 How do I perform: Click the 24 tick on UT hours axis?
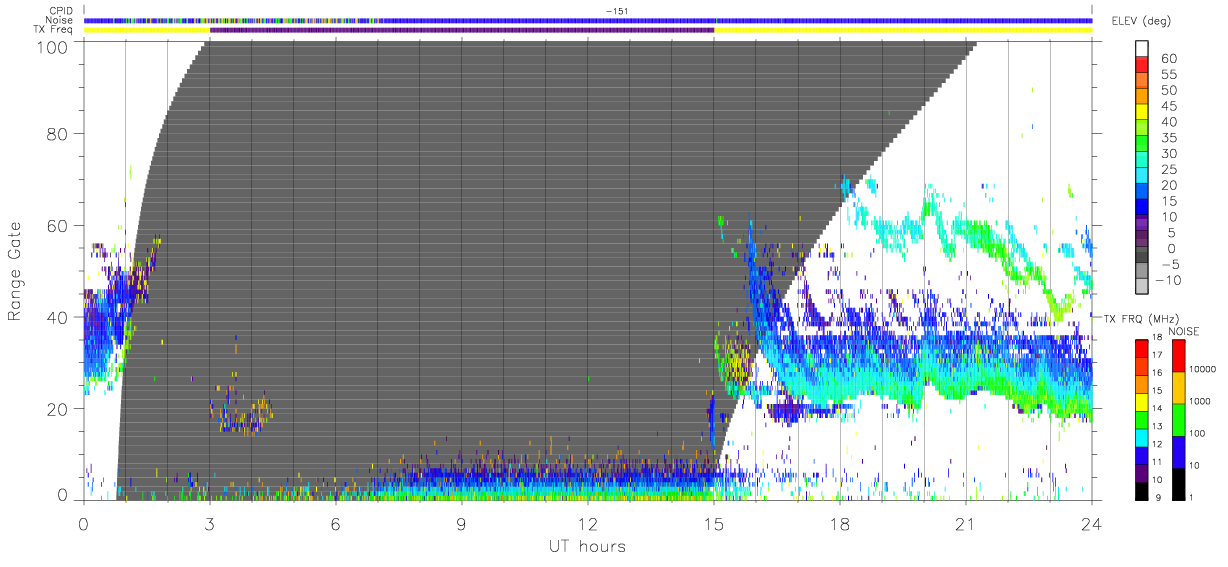[x=1092, y=524]
